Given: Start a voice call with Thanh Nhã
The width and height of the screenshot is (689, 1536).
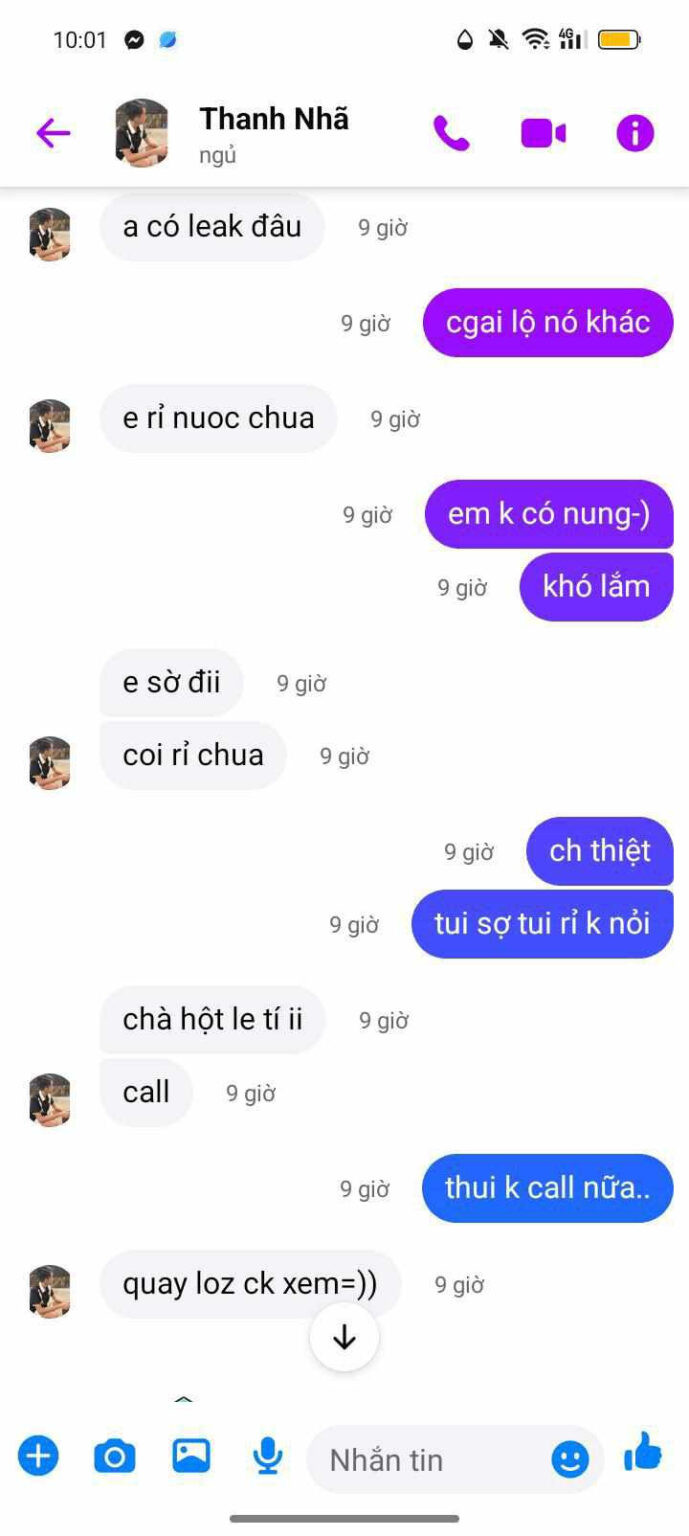Looking at the screenshot, I should tap(451, 133).
